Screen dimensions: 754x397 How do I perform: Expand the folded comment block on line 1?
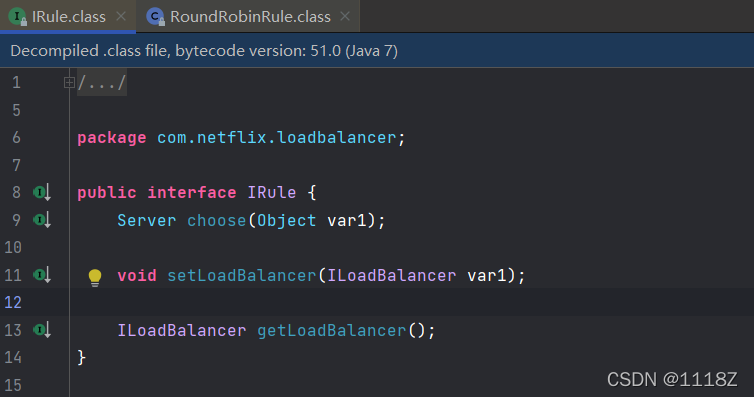coord(69,83)
